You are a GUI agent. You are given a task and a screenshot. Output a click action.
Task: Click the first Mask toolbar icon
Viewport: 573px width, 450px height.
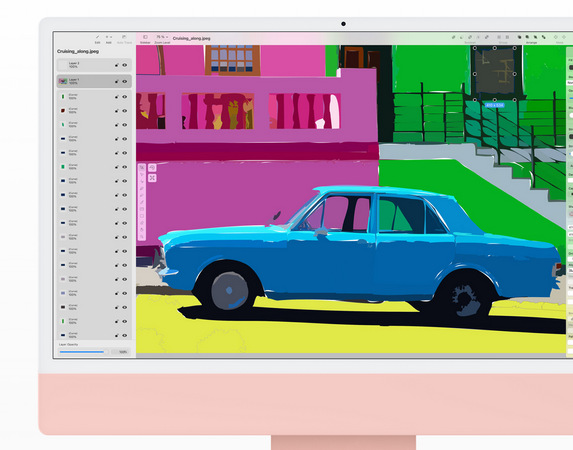tap(556, 37)
